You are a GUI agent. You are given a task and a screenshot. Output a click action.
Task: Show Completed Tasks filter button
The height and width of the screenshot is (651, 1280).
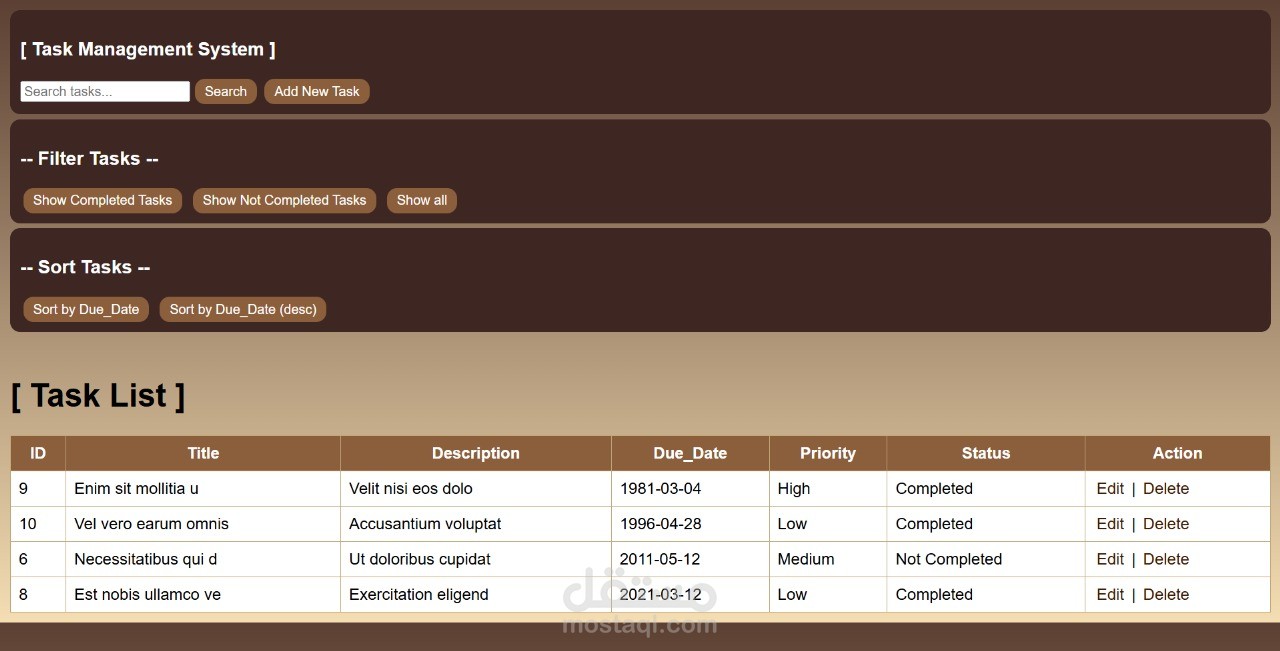pyautogui.click(x=103, y=200)
